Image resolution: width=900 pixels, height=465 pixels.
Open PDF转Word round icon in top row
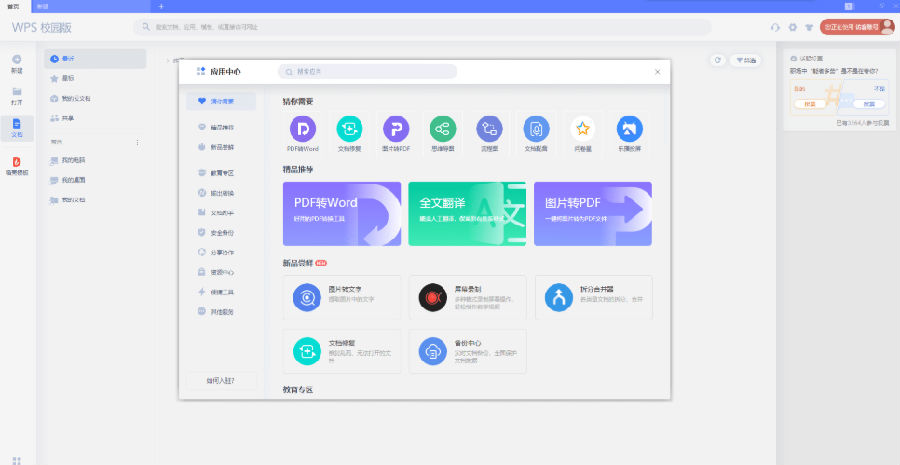click(302, 129)
